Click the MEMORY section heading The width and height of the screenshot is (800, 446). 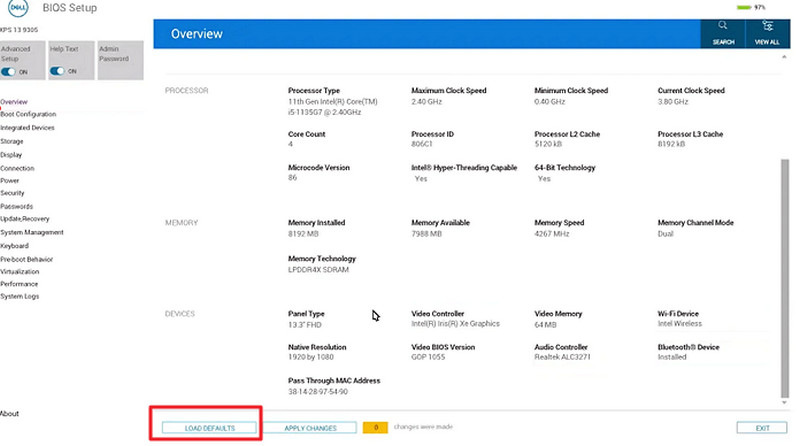pyautogui.click(x=181, y=222)
